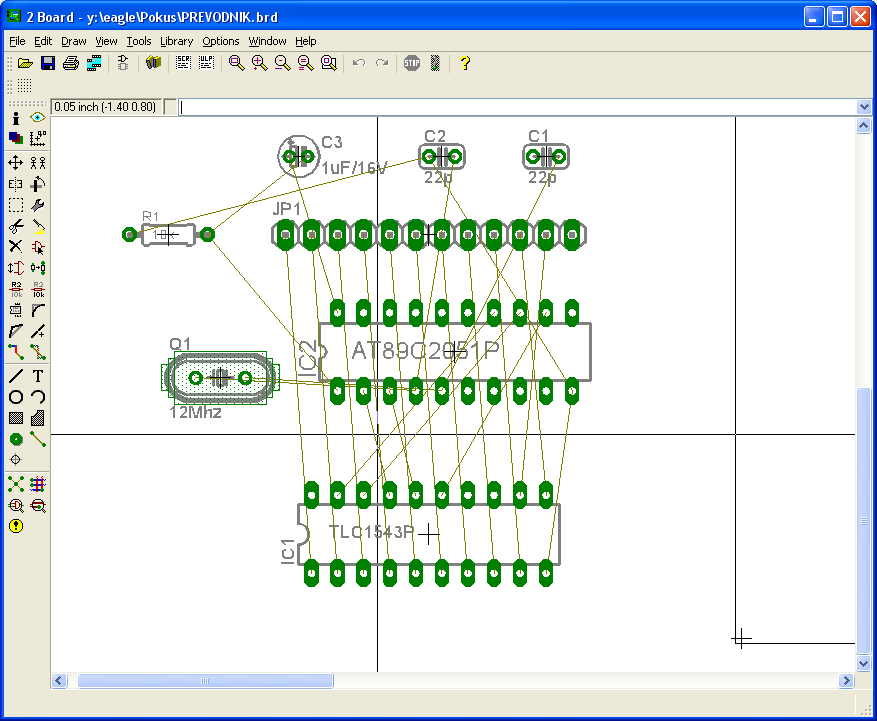Select the Copy tool
The image size is (877, 721).
[x=37, y=163]
